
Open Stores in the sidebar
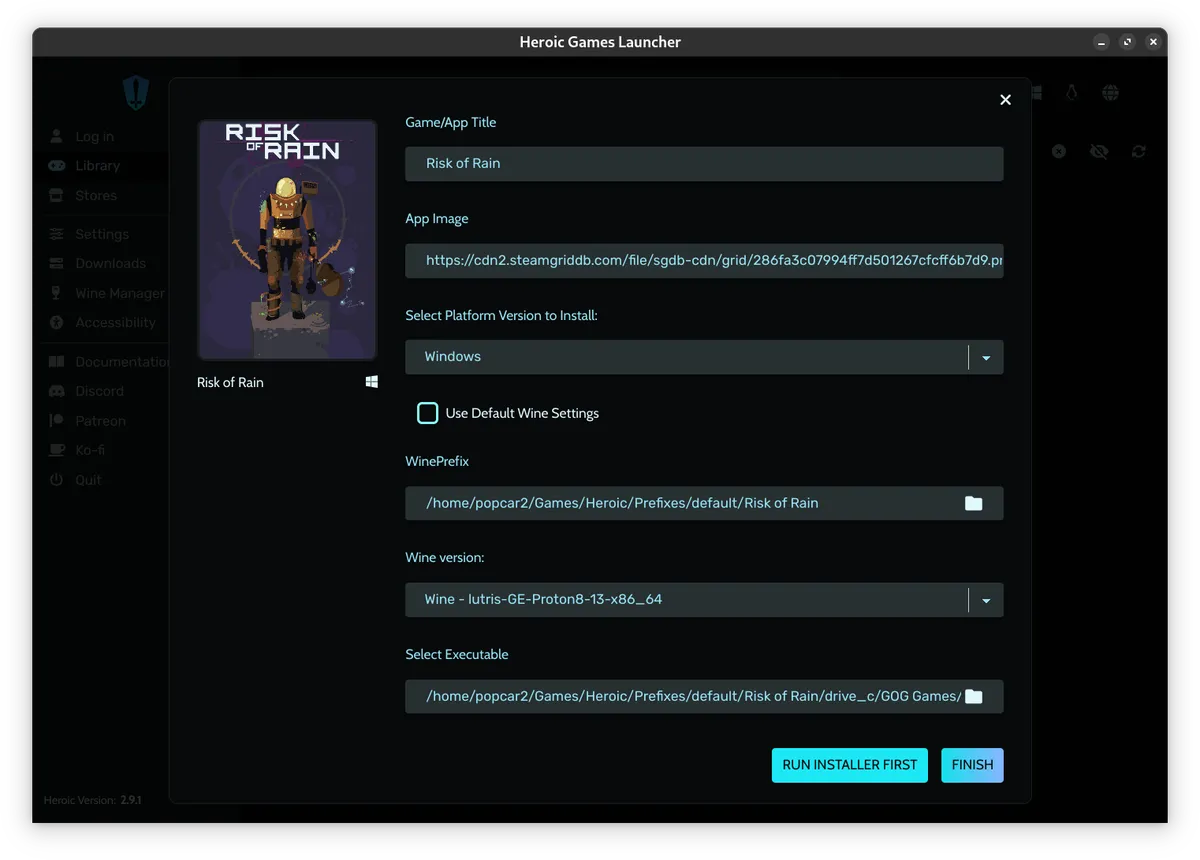pos(96,195)
